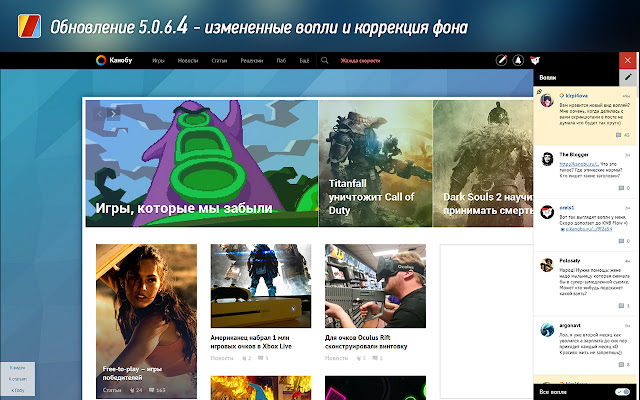This screenshot has height=400, width=640.
Task: Open comments icon on Polosaty's post
Action: tap(621, 306)
